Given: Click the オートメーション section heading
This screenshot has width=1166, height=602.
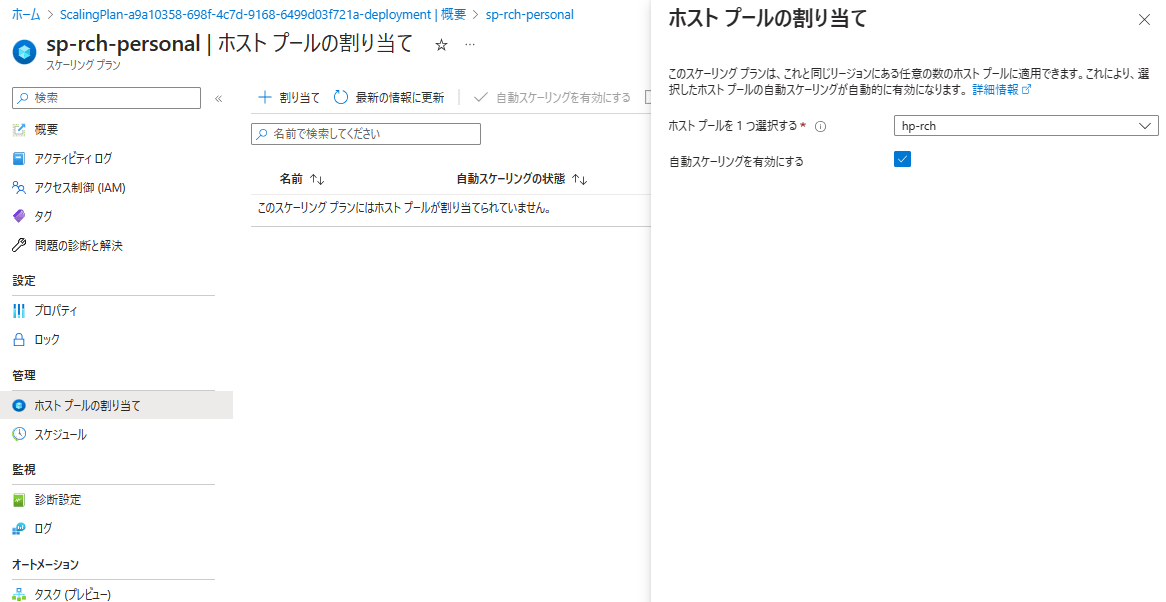Looking at the screenshot, I should (x=45, y=565).
